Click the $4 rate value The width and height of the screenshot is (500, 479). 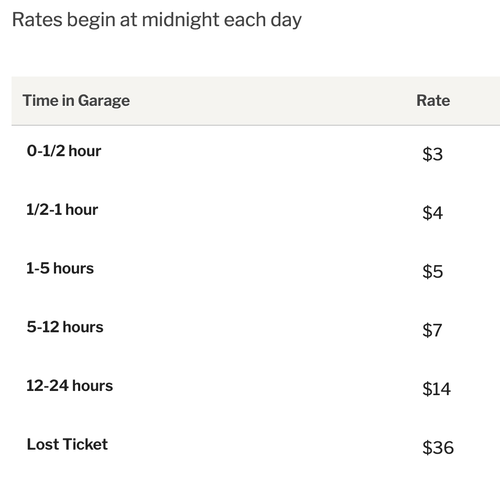pyautogui.click(x=432, y=213)
